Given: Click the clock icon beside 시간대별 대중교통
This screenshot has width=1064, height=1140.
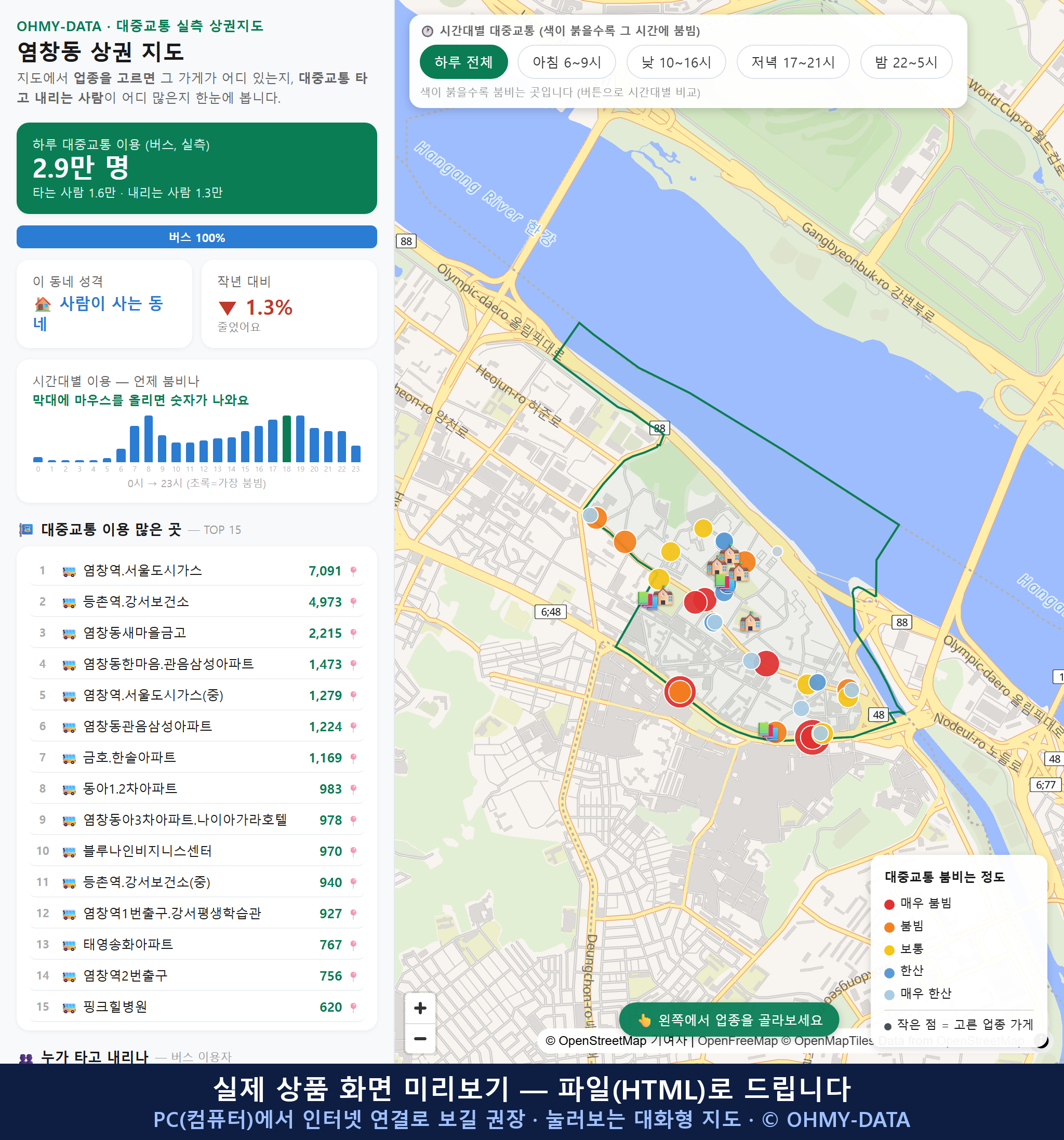Looking at the screenshot, I should pos(428,31).
